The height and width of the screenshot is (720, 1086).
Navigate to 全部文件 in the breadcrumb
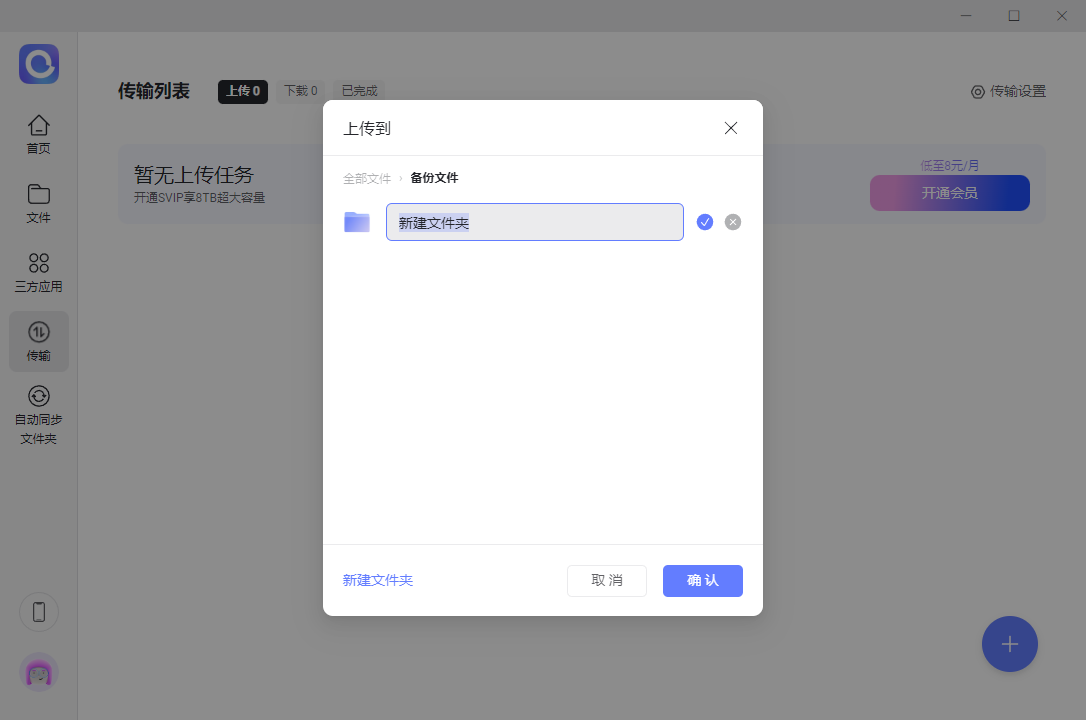coord(366,177)
